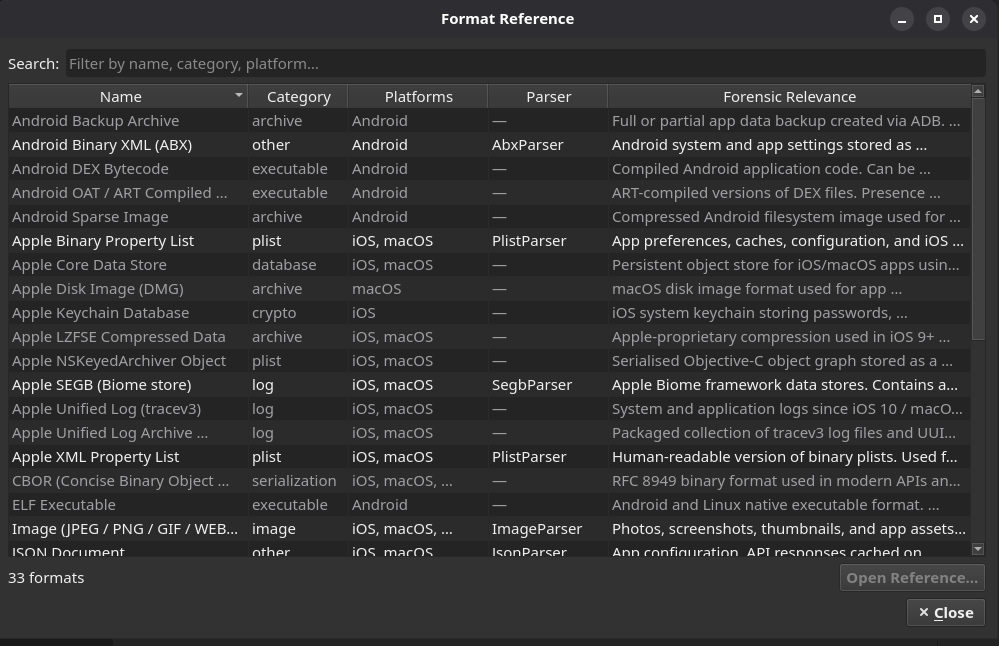Select the CBOR (Concise Binary Object row
This screenshot has height=646, width=999.
[x=489, y=481]
